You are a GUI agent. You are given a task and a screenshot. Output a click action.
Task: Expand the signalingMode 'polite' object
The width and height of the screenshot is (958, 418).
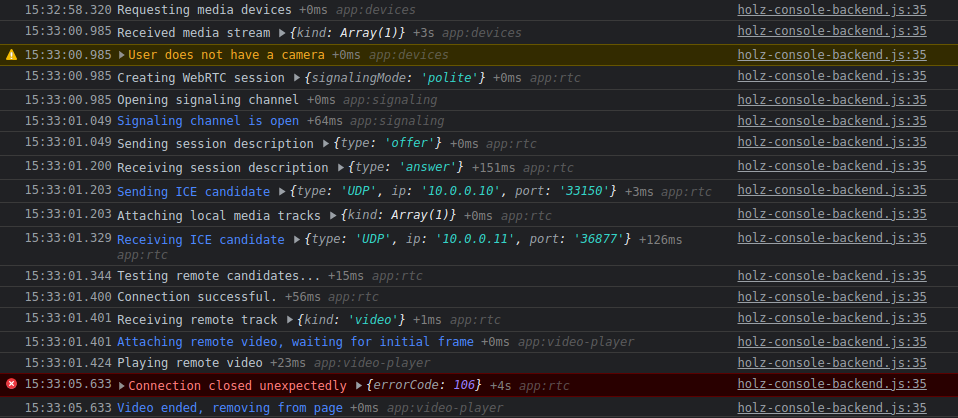(296, 78)
